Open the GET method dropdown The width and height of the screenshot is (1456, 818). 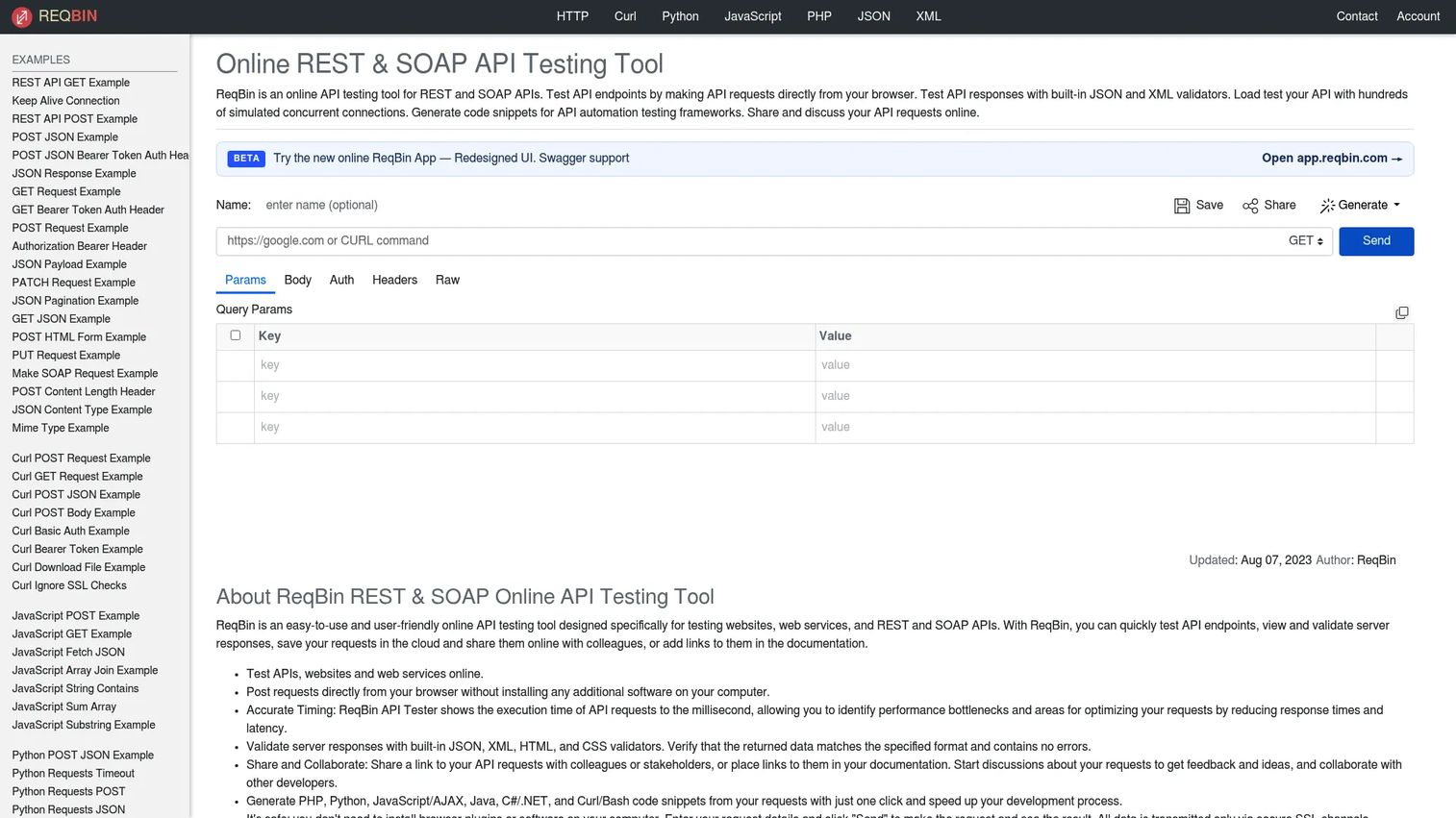[1306, 241]
